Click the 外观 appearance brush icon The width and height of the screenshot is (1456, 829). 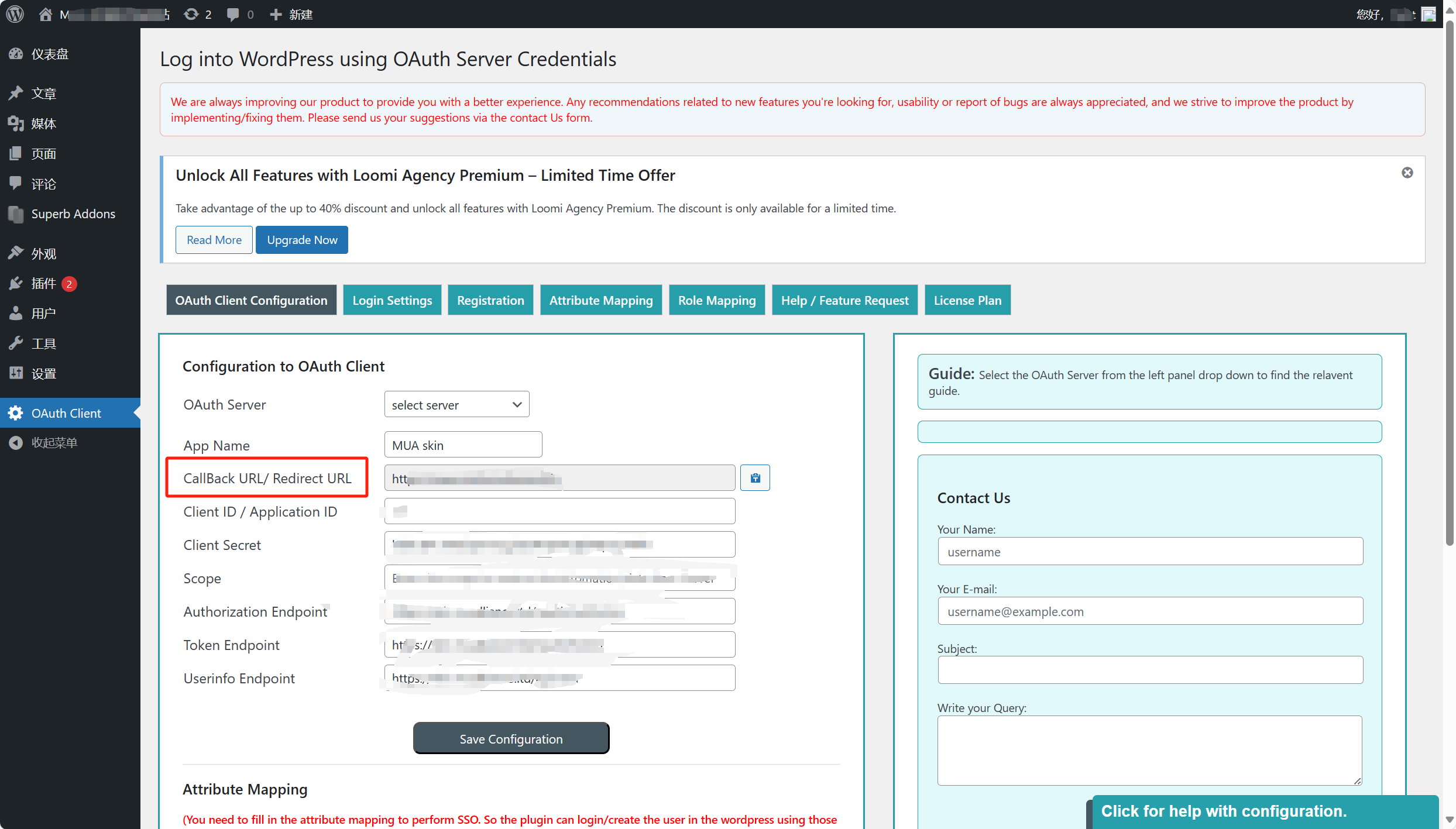16,253
